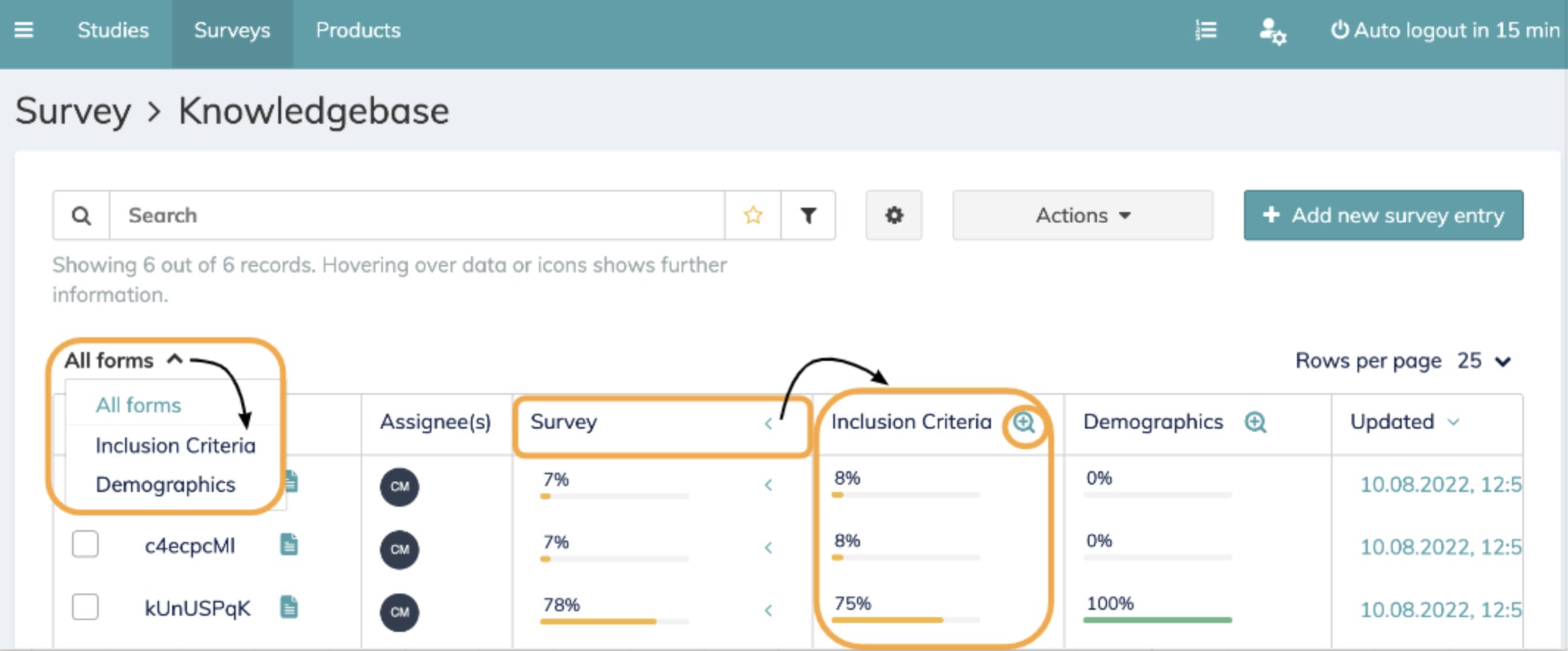Screen dimensions: 1568x651
Task: Open user settings icon in header
Action: coord(1272,32)
